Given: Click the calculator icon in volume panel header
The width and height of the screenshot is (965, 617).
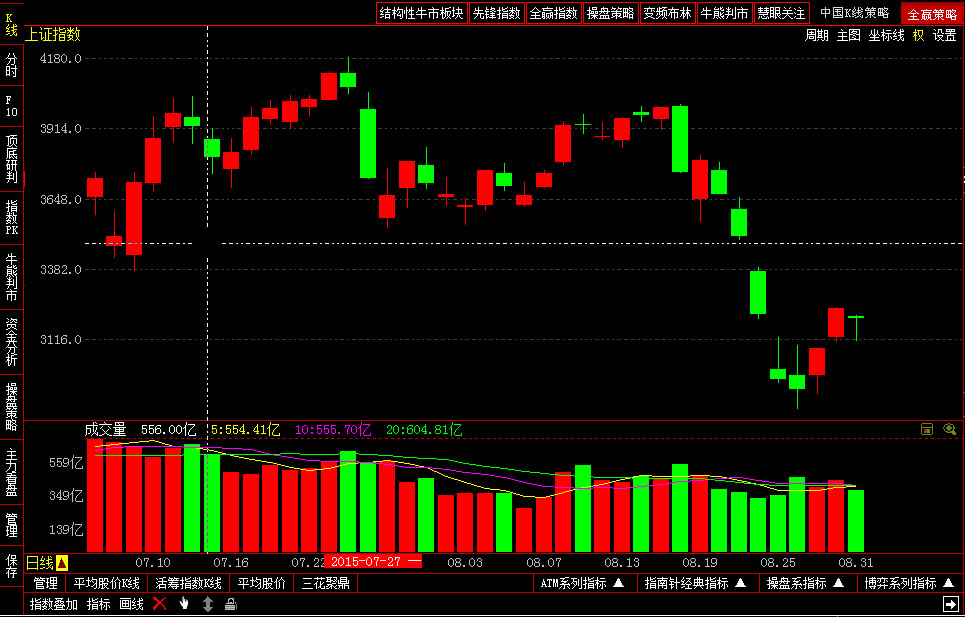Looking at the screenshot, I should 927,429.
